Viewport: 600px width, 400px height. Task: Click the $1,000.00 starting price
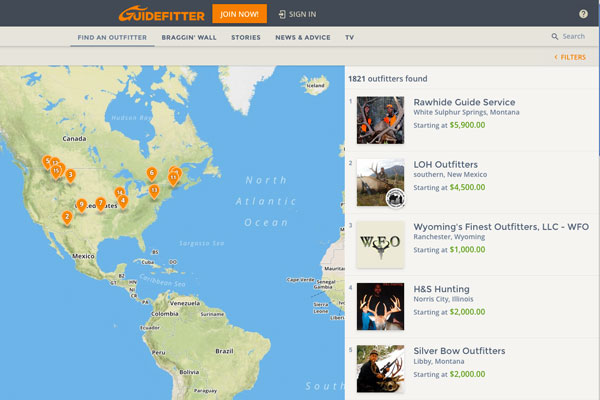coord(467,250)
